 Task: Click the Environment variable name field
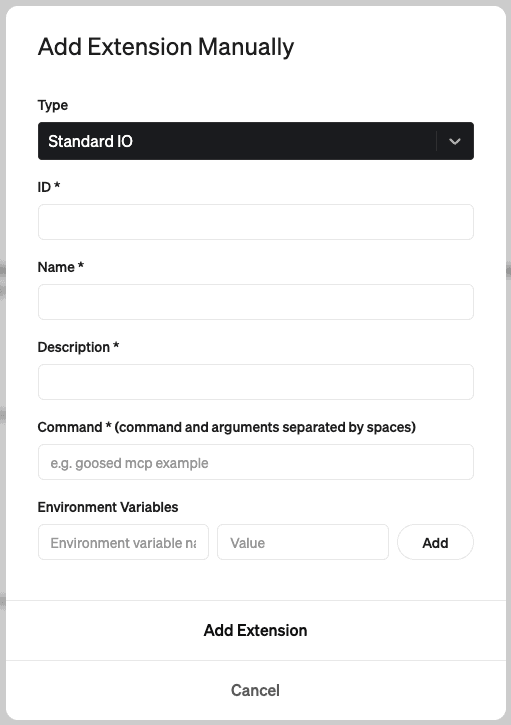(x=123, y=542)
